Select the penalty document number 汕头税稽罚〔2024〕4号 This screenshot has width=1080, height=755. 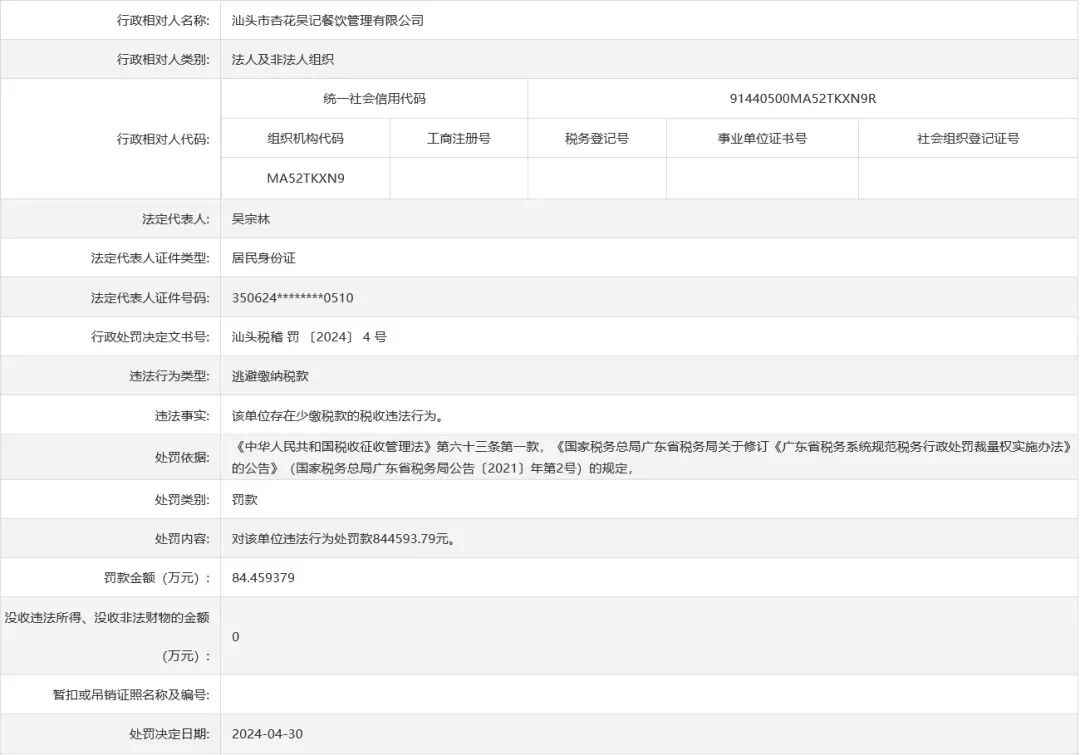click(309, 337)
